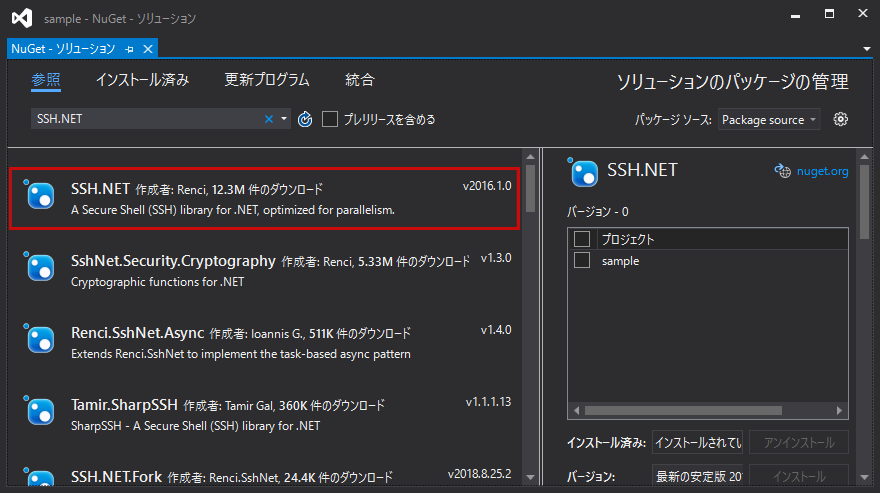Switch to the 参照 tab

46,80
